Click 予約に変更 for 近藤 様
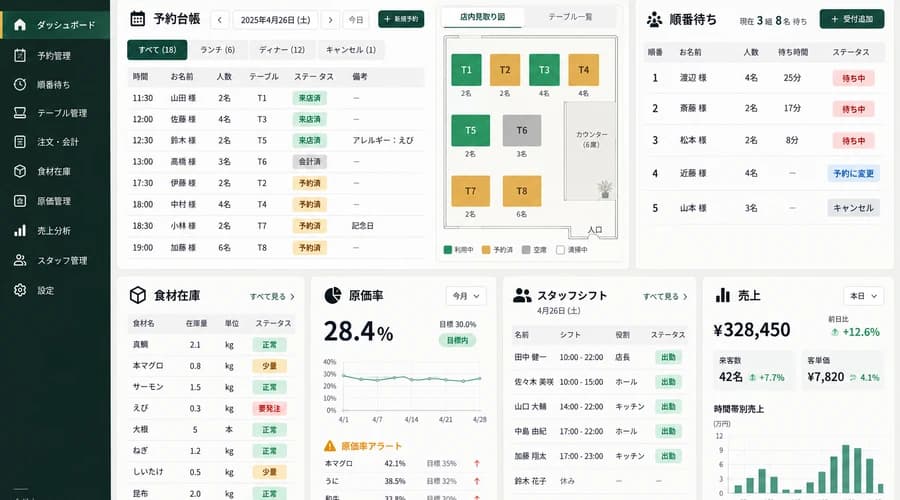 pos(854,173)
